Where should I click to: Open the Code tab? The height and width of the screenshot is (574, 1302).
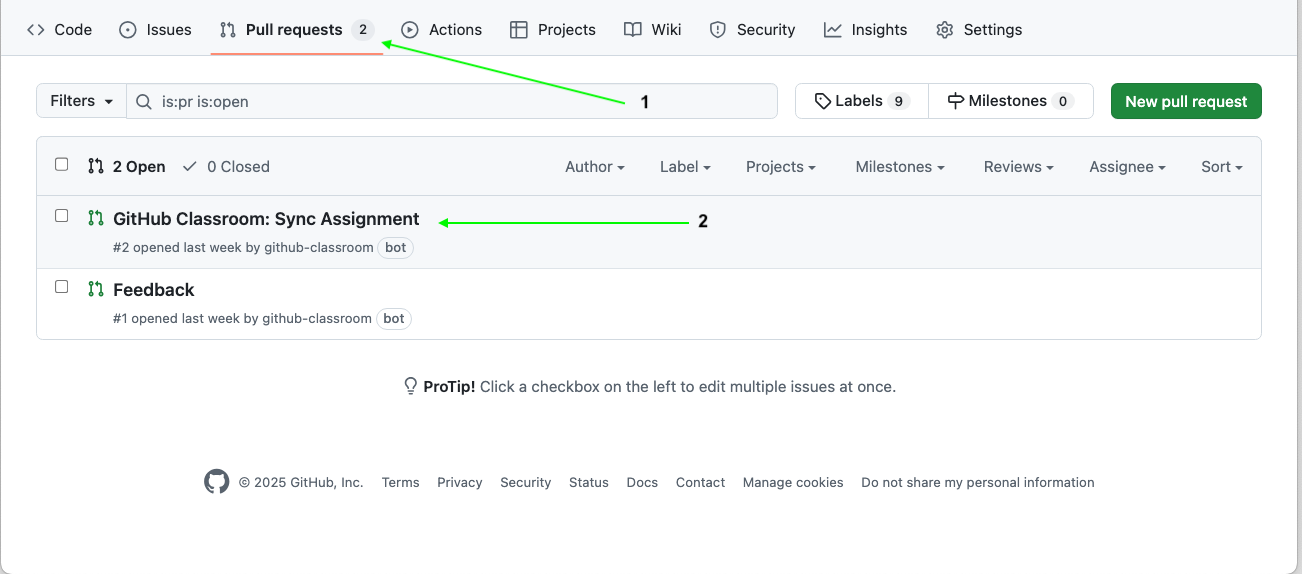59,30
